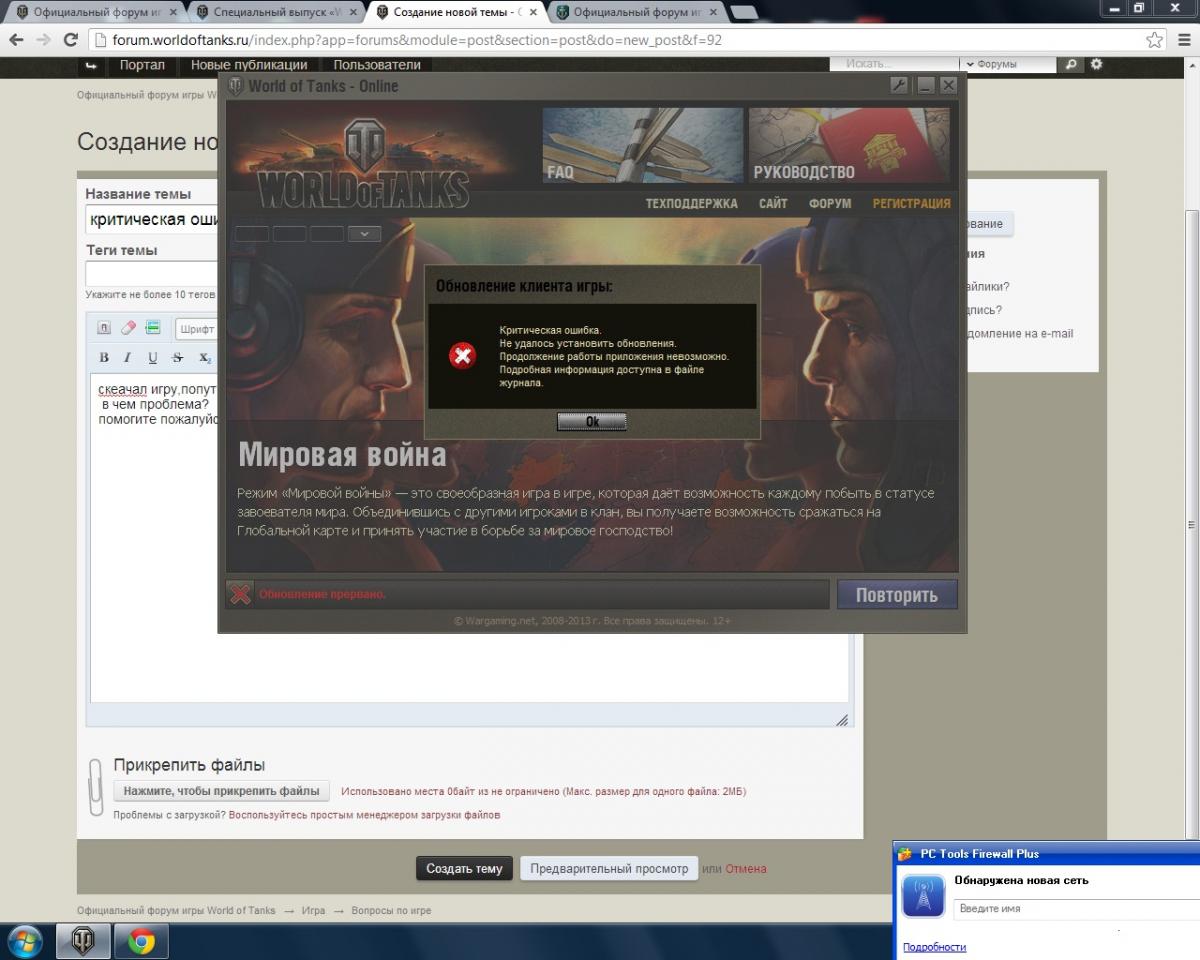Viewport: 1200px width, 960px height.
Task: Click Игра breadcrumb link at page bottom
Action: 313,911
